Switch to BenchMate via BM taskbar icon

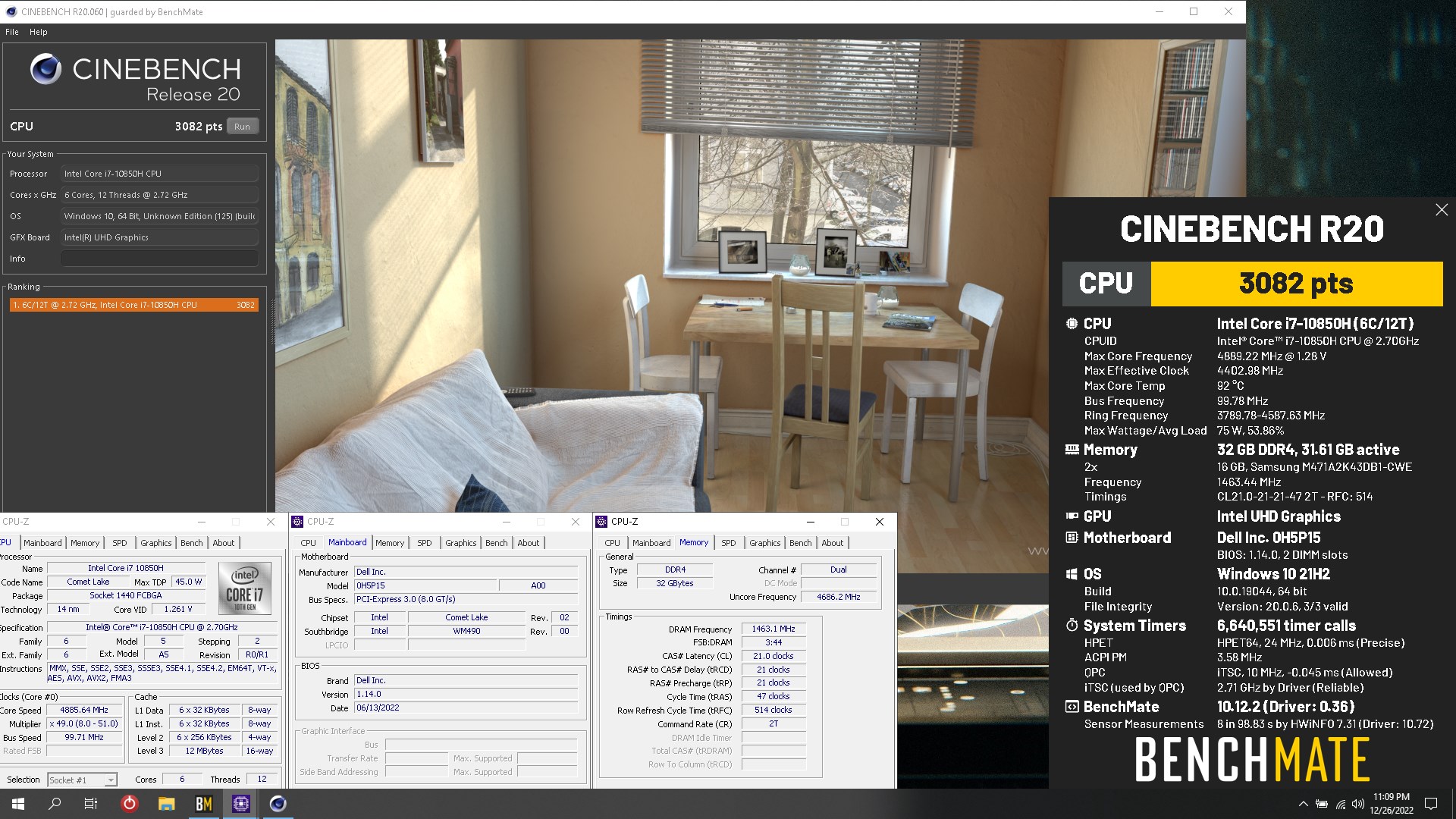tap(204, 804)
